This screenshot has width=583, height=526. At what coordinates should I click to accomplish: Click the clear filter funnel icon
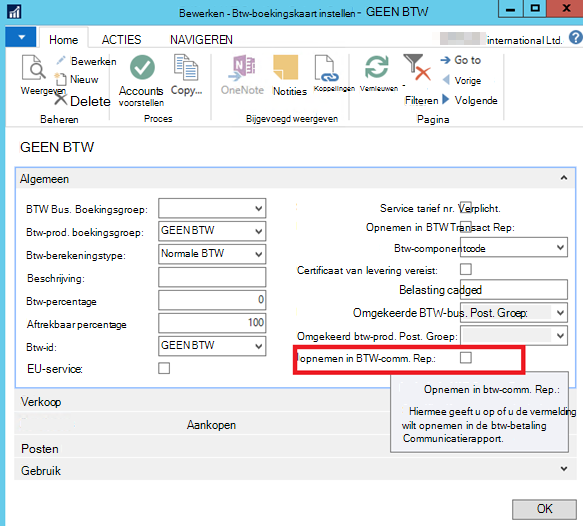[417, 67]
